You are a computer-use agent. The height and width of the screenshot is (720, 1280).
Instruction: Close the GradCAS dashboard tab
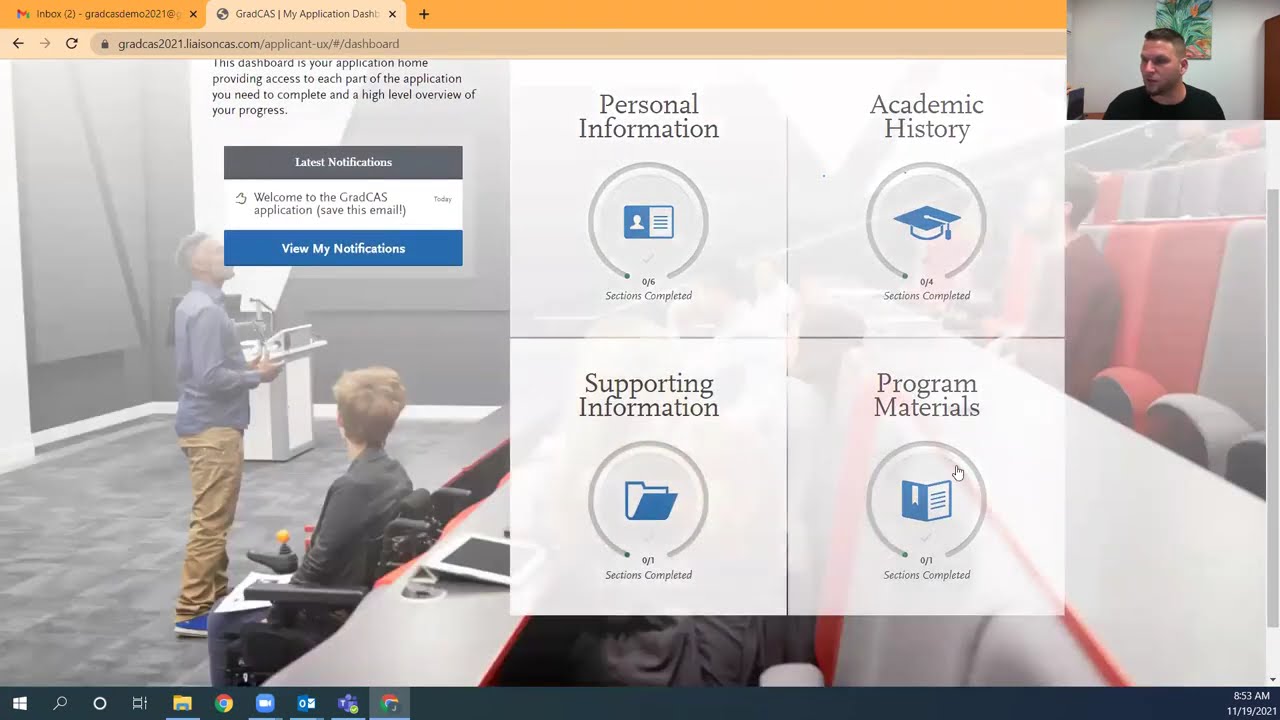coord(392,14)
